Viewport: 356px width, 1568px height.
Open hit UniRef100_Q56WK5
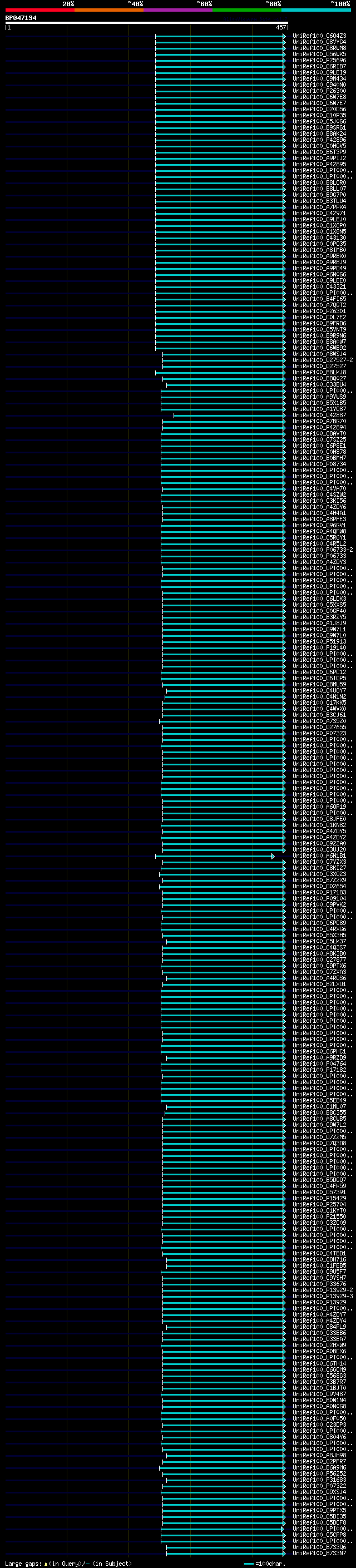click(x=319, y=54)
